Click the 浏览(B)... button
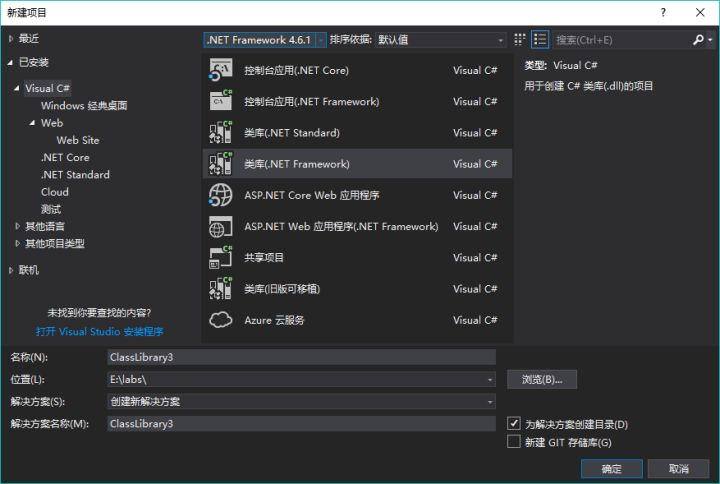720x484 pixels. (x=542, y=380)
